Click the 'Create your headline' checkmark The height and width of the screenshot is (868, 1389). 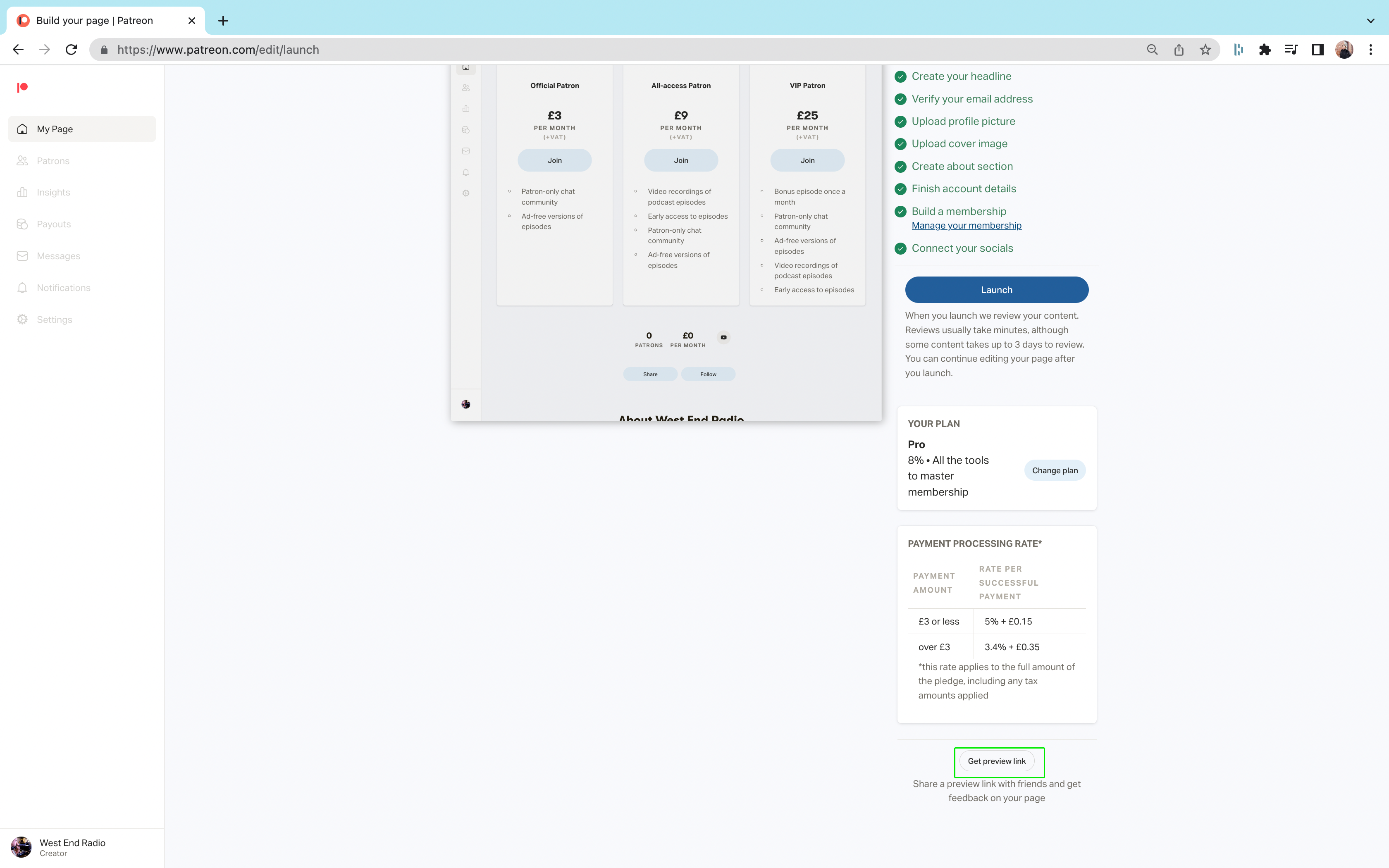900,76
